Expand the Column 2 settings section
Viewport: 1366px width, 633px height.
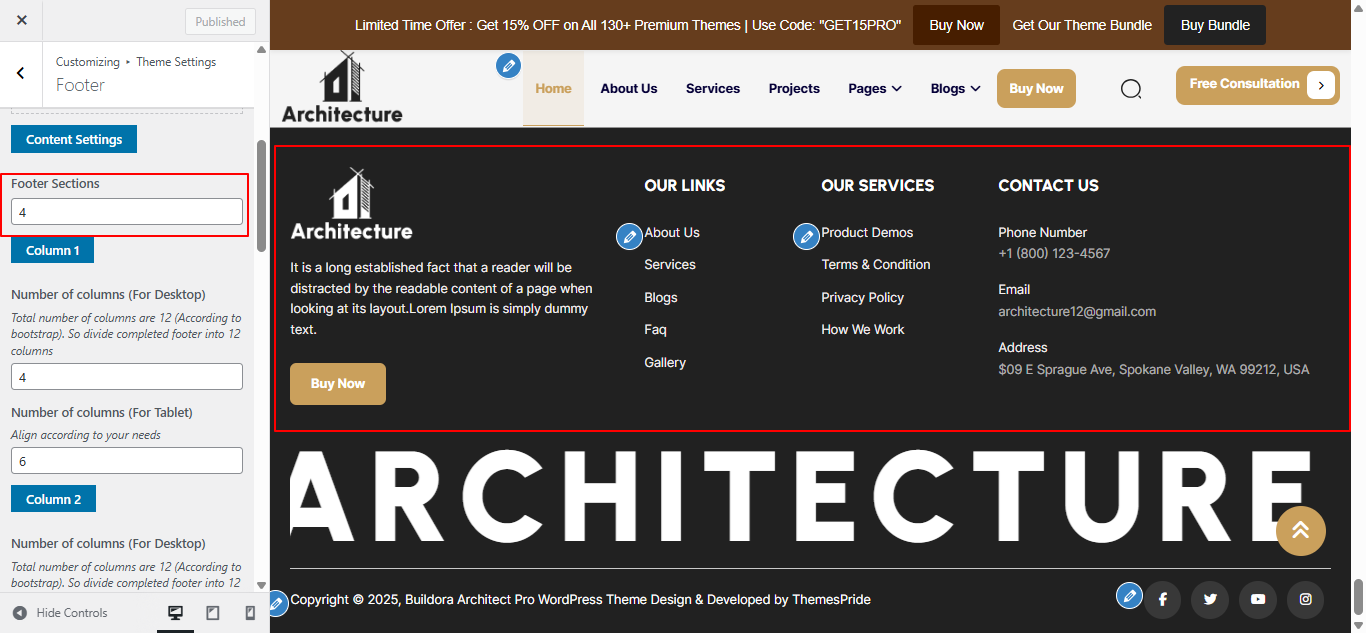click(53, 498)
